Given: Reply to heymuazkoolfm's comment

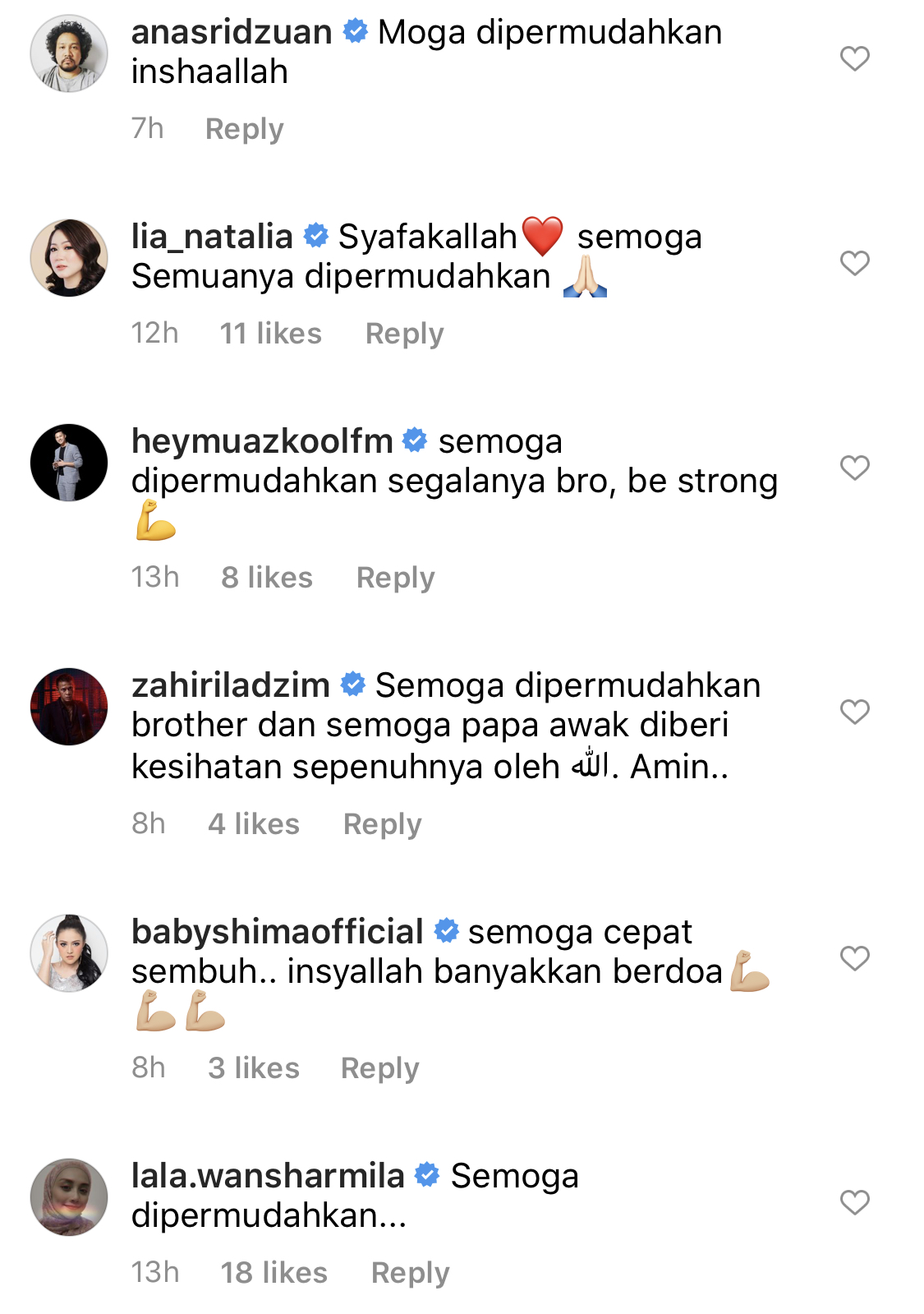Looking at the screenshot, I should (x=395, y=578).
